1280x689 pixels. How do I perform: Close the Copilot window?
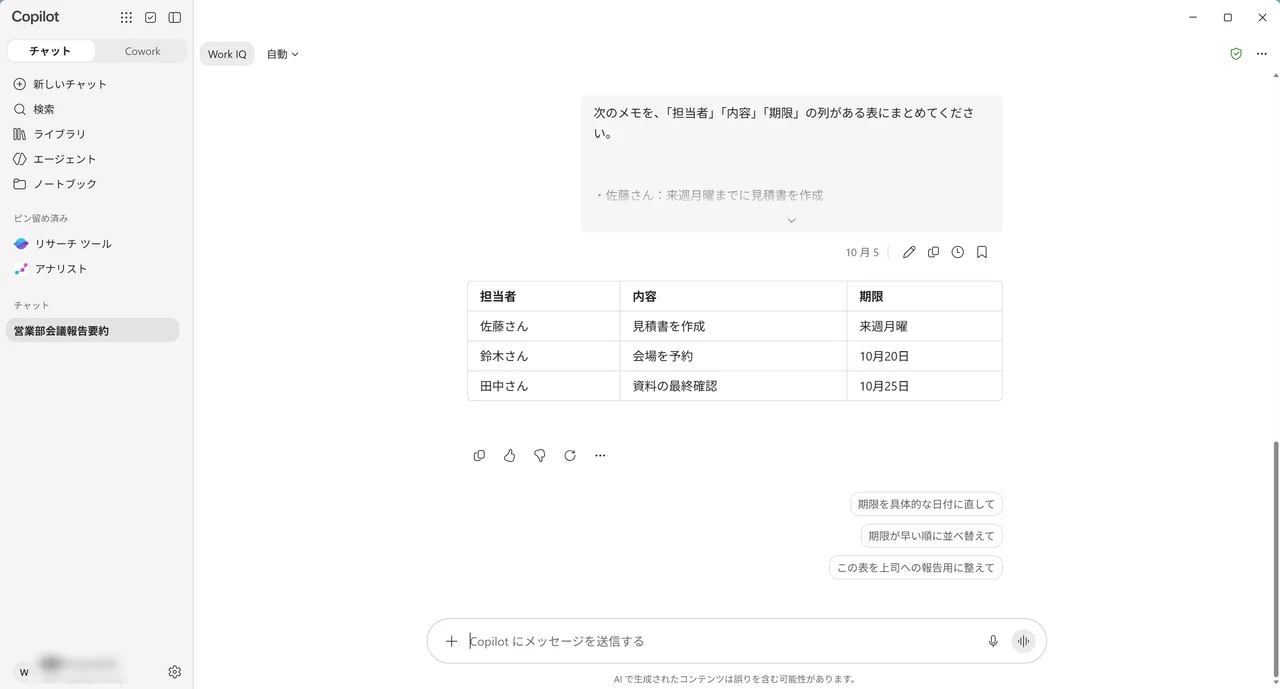[x=1262, y=17]
